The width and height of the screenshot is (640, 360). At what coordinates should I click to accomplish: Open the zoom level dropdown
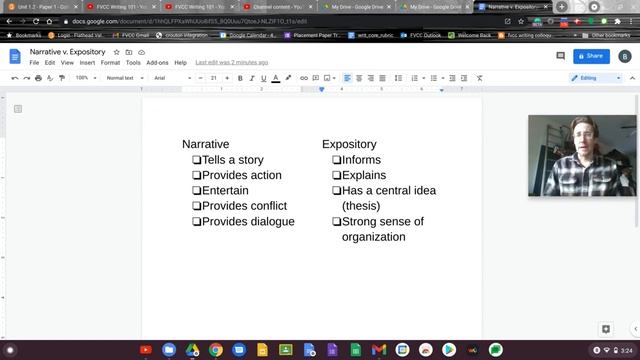86,78
